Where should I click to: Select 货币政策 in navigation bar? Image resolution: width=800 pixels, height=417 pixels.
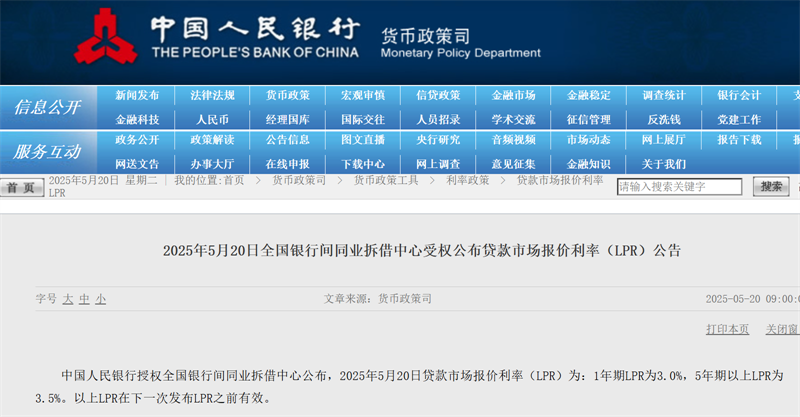[288, 95]
